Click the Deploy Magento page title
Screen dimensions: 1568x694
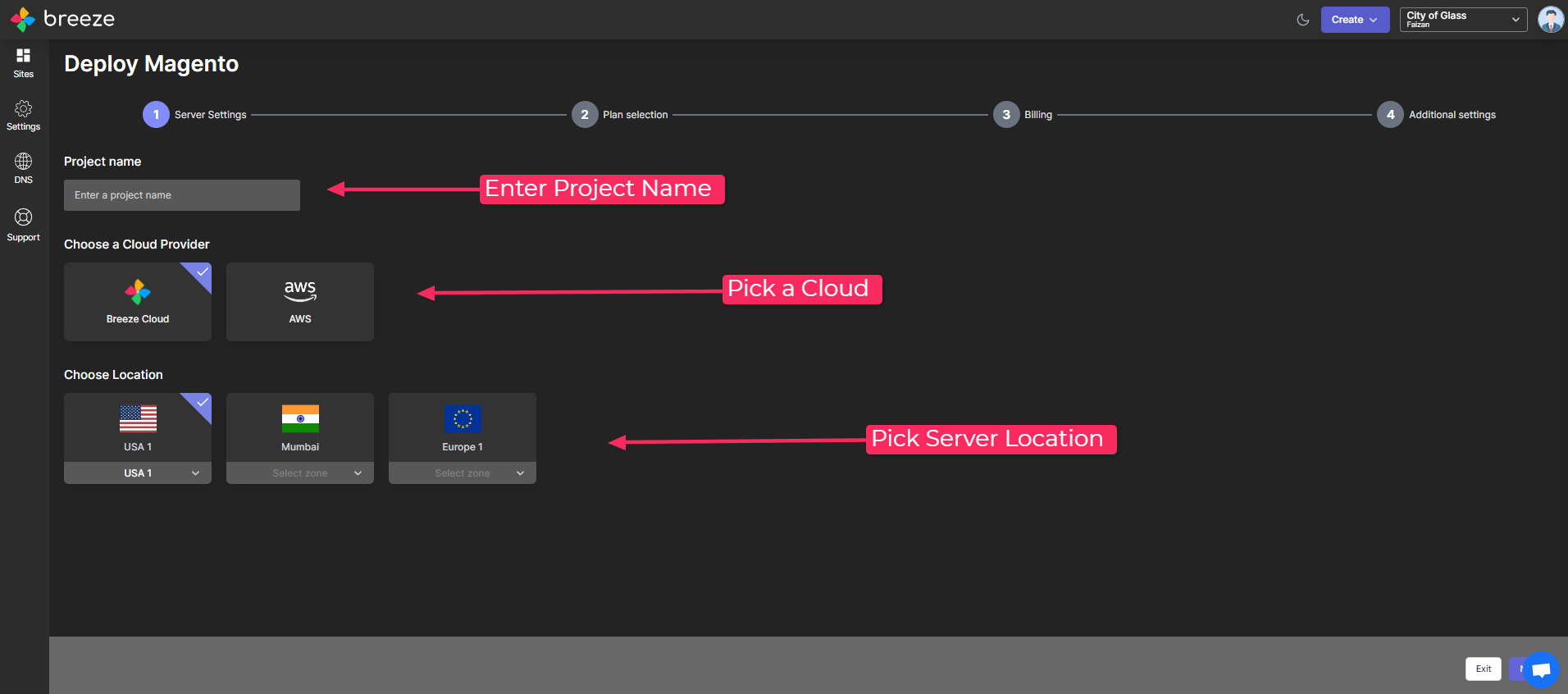(x=152, y=64)
